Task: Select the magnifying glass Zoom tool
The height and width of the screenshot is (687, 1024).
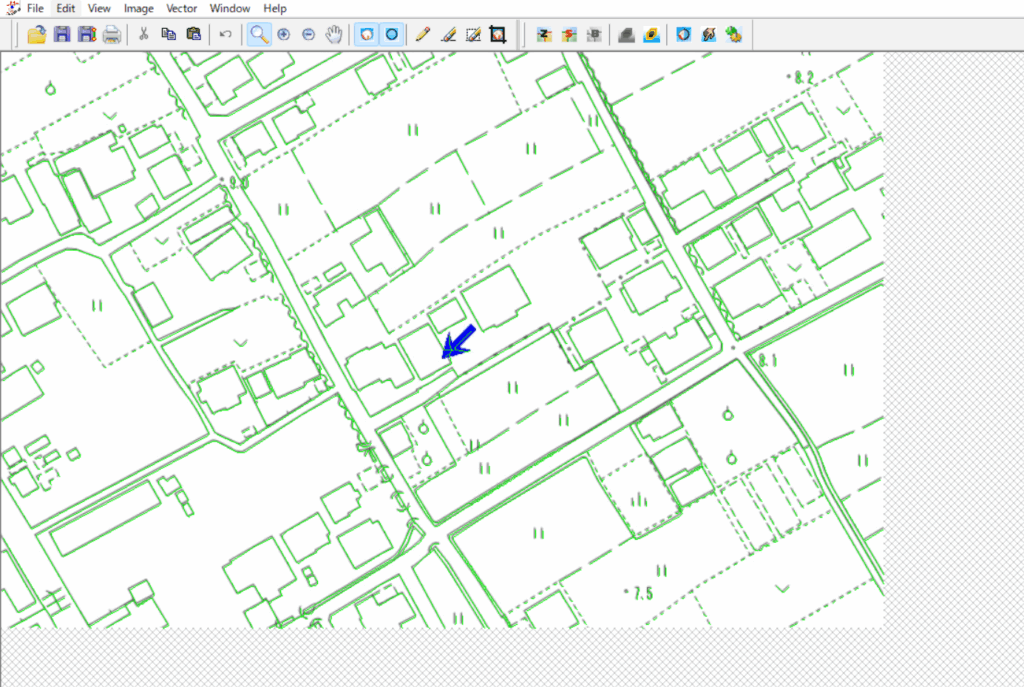Action: coord(259,35)
